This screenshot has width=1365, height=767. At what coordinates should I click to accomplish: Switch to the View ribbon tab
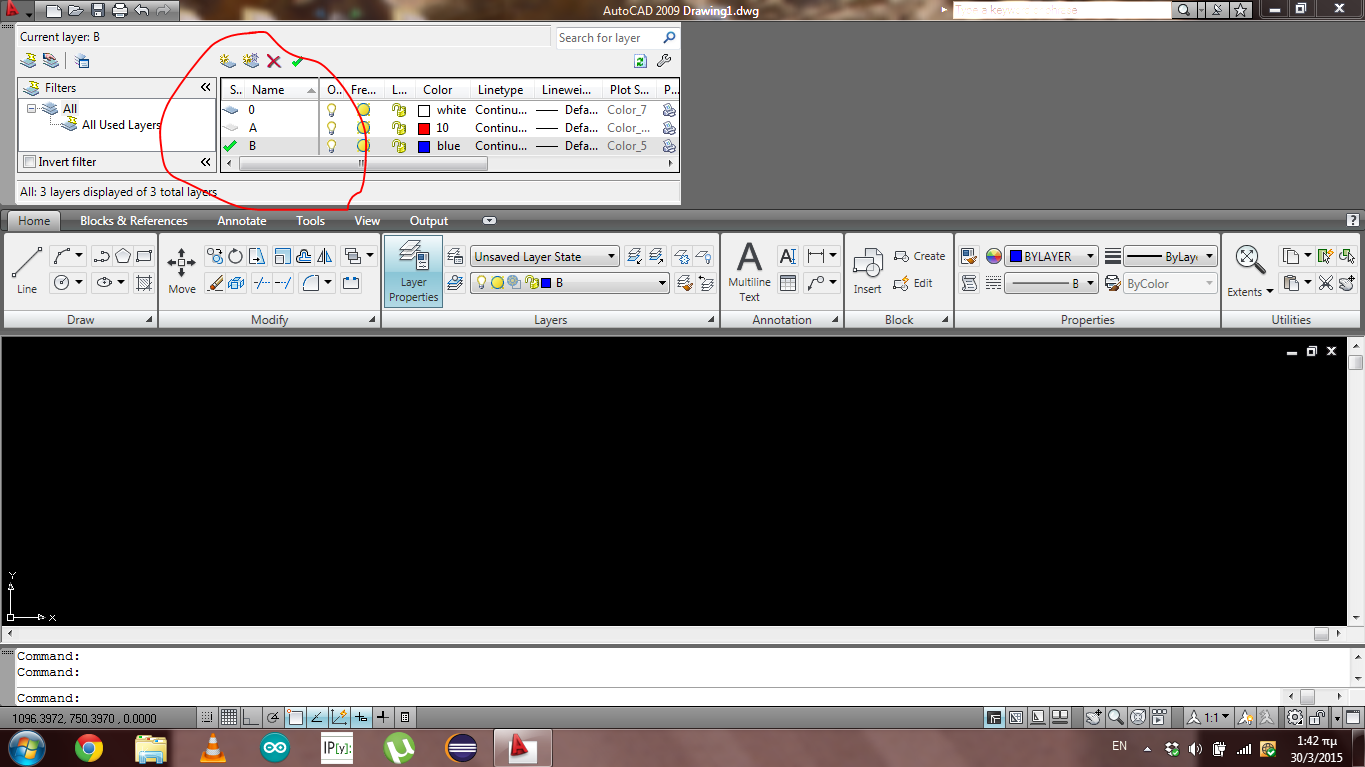click(x=367, y=221)
